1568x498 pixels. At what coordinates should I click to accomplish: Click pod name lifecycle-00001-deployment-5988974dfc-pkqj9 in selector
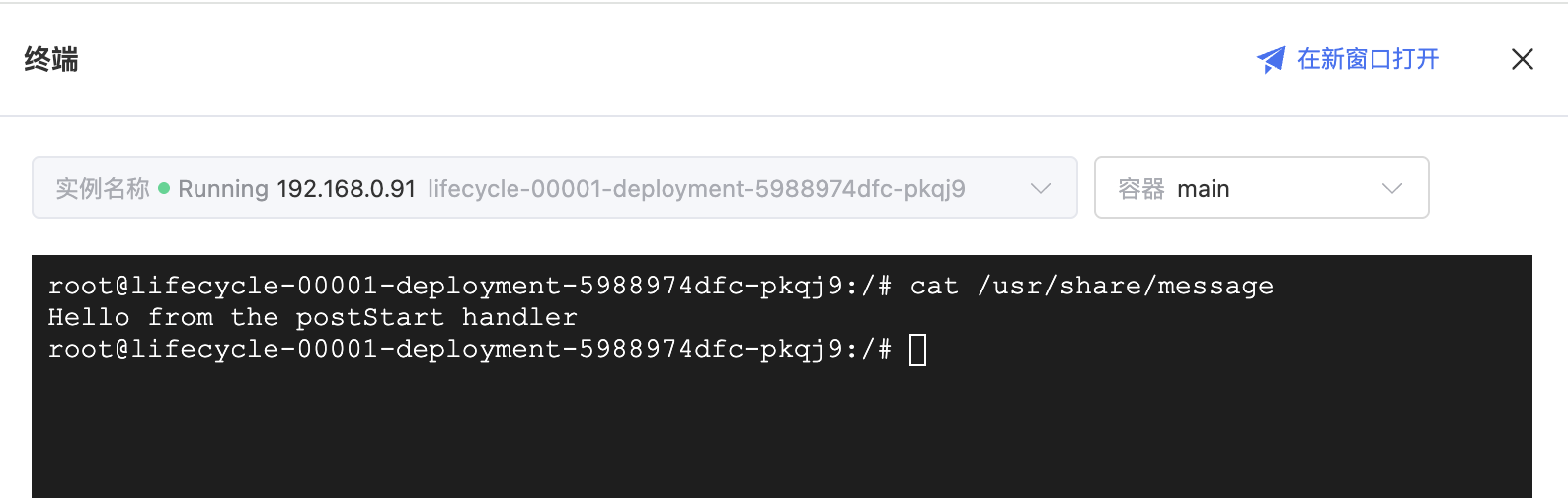click(x=696, y=188)
